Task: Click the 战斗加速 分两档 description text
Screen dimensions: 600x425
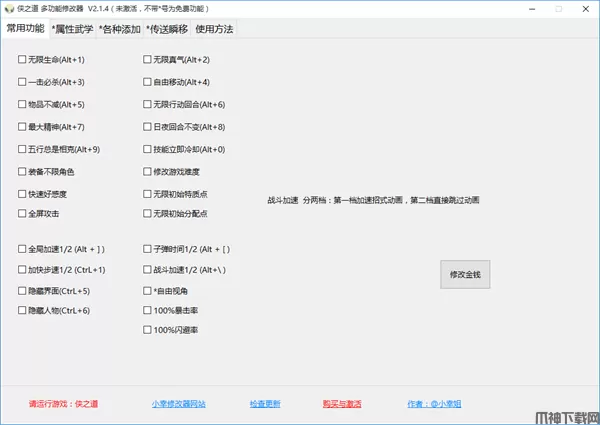Action: tap(373, 200)
